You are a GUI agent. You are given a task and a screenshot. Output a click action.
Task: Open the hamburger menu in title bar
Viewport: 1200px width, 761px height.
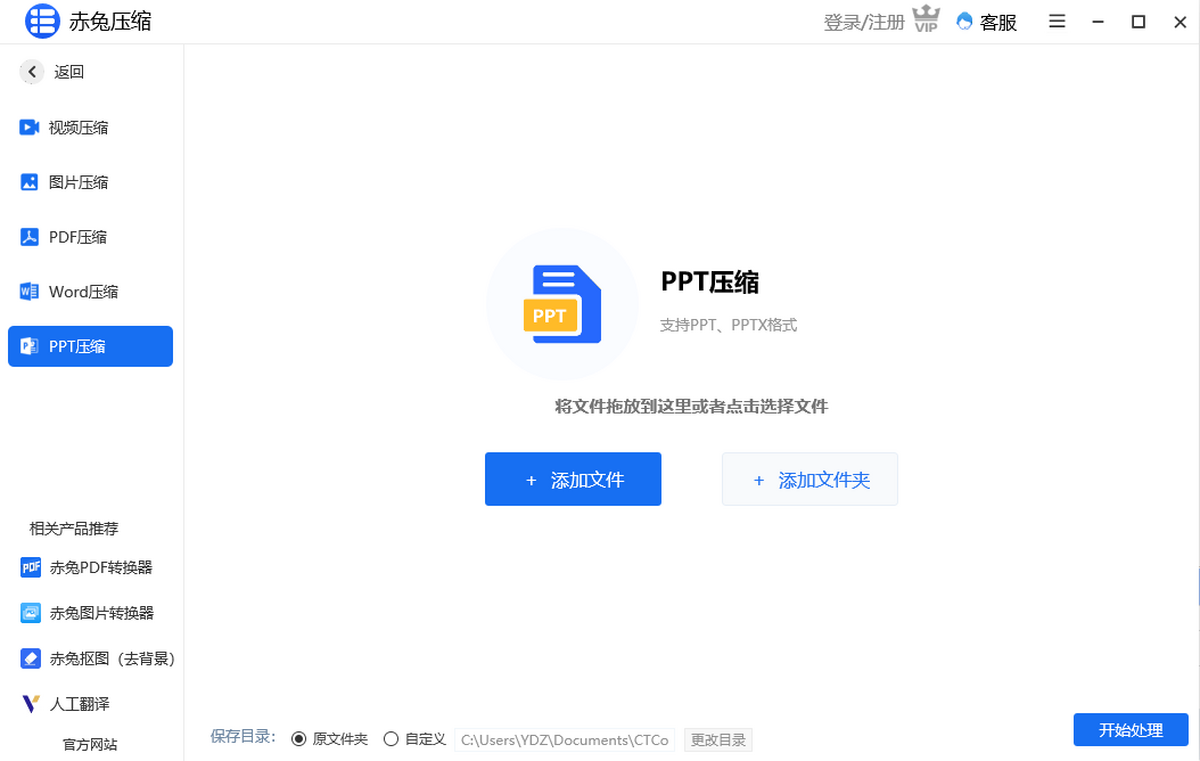pos(1057,22)
